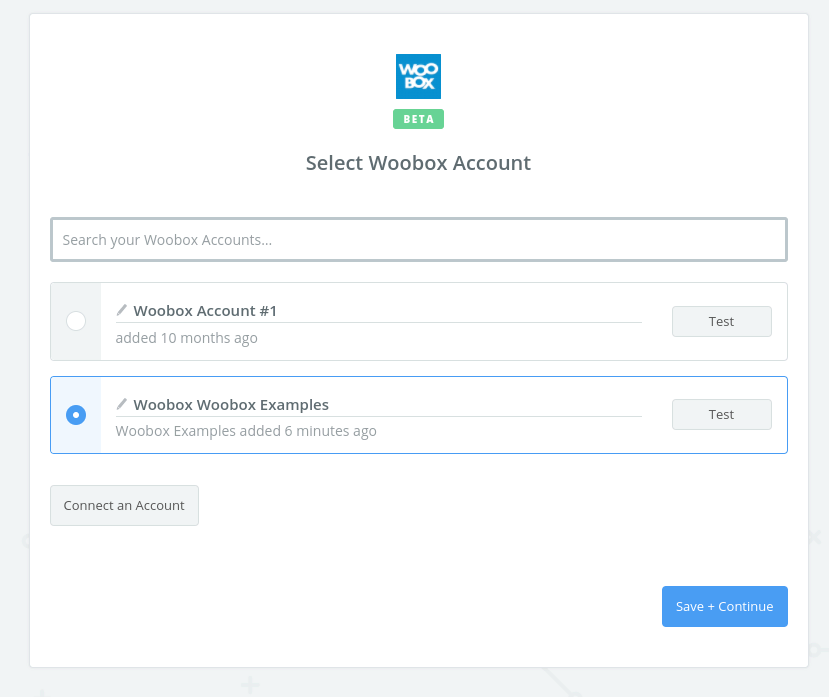This screenshot has width=829, height=697.
Task: Select the Woobox Woobox Examples radio button
Action: pos(76,414)
